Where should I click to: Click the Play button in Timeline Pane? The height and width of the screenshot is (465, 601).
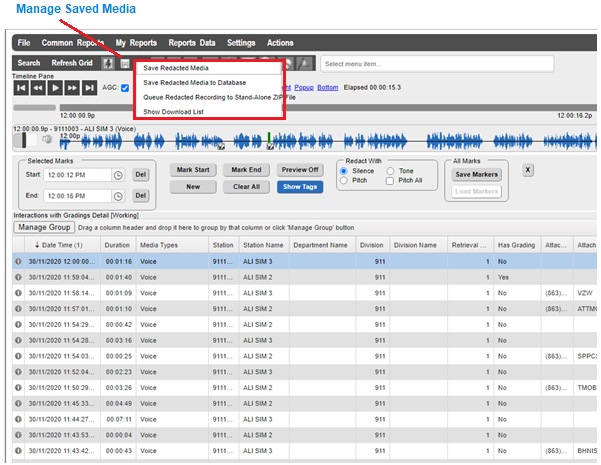(55, 88)
